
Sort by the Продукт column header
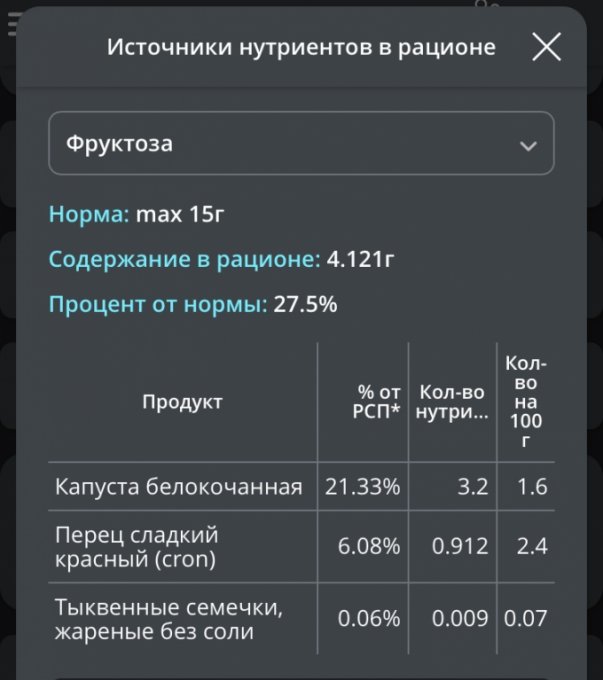click(182, 402)
